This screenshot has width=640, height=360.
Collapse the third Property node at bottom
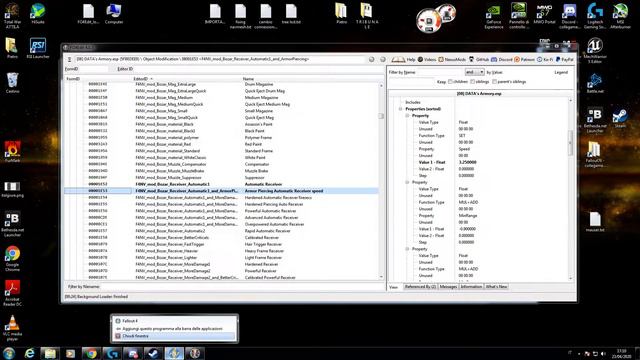(407, 249)
